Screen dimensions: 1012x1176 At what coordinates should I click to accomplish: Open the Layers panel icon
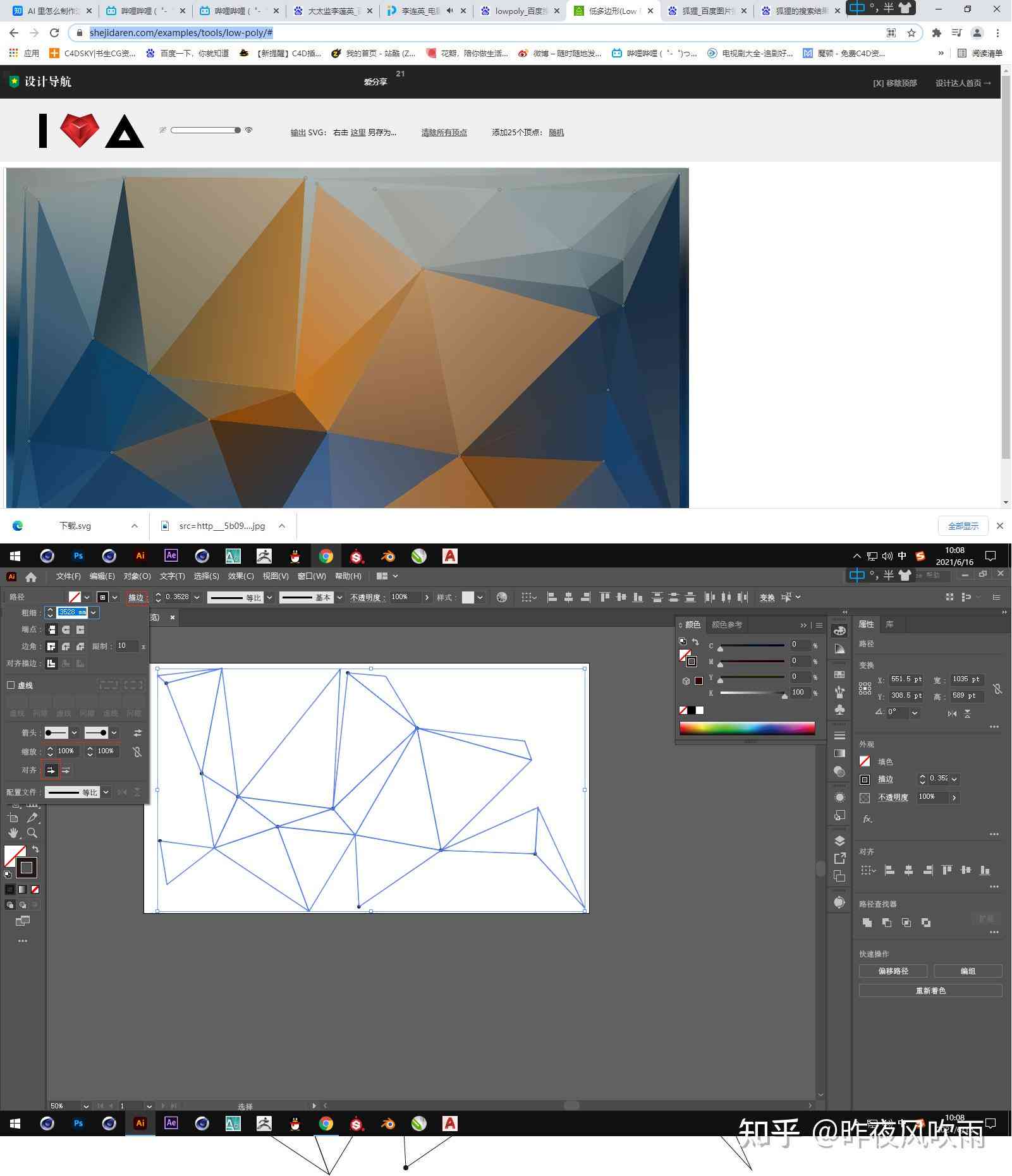pyautogui.click(x=839, y=840)
